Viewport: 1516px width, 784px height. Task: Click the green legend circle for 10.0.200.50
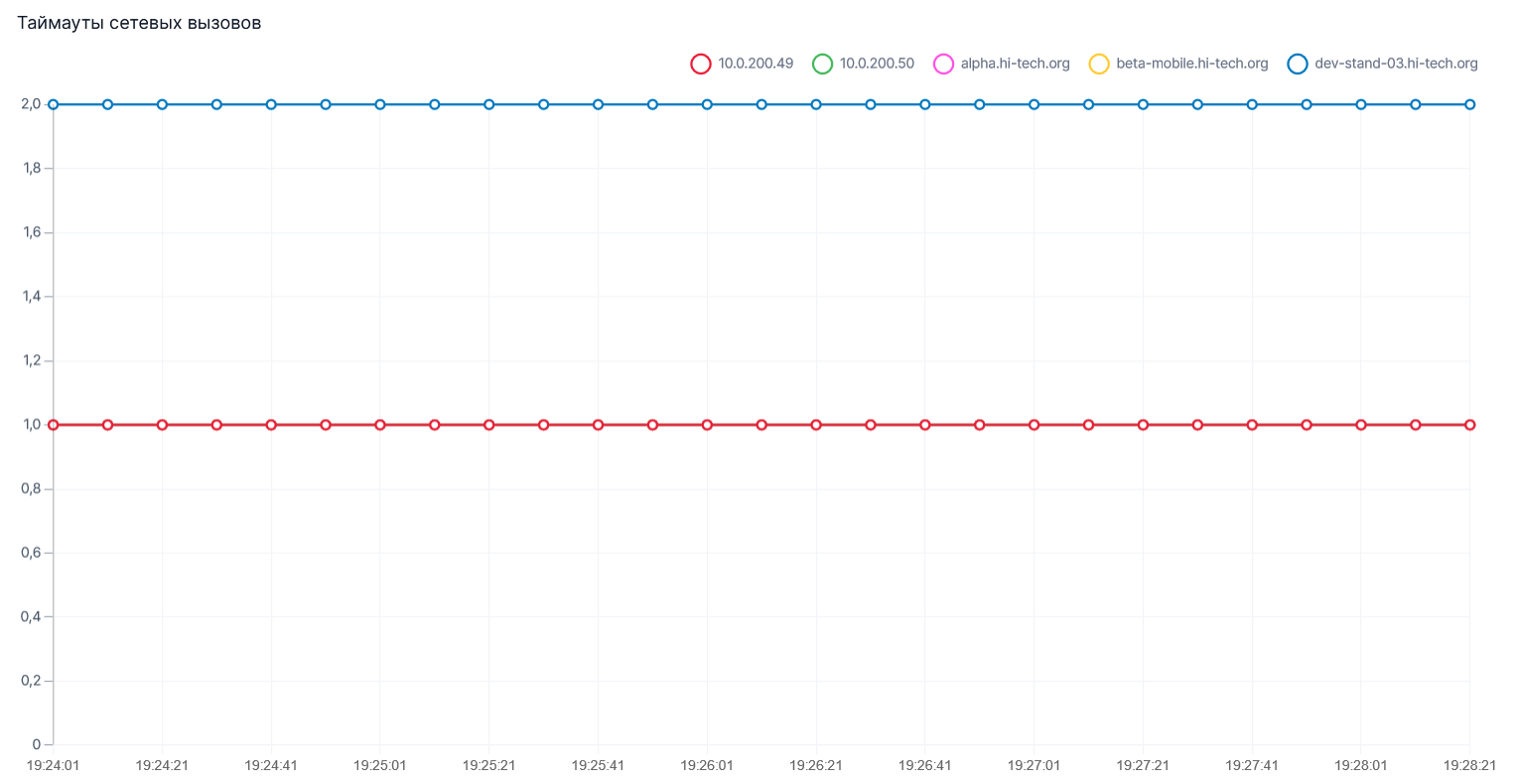[x=822, y=64]
